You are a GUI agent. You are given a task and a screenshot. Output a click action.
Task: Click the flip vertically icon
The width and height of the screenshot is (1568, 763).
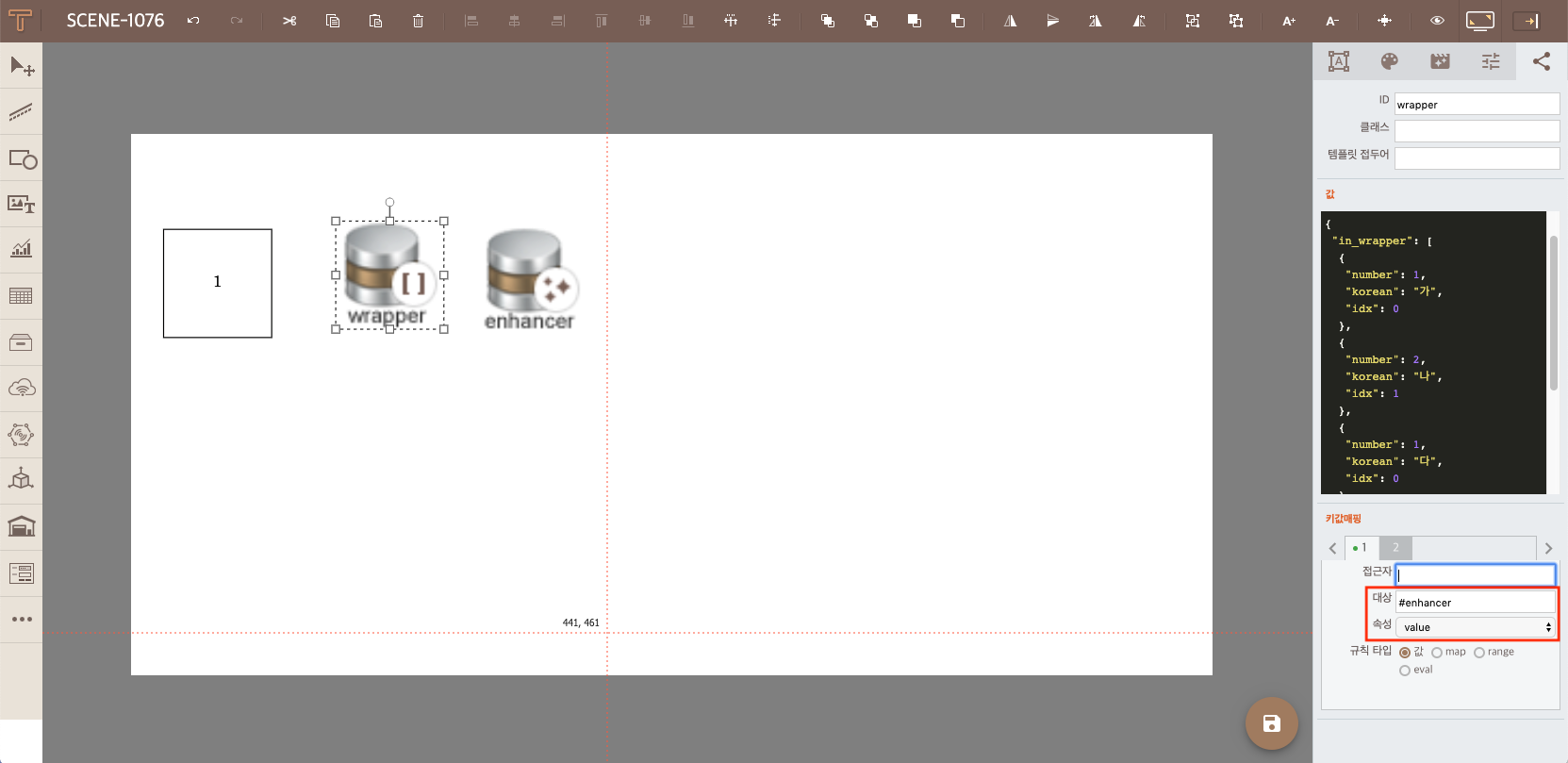(x=1053, y=21)
